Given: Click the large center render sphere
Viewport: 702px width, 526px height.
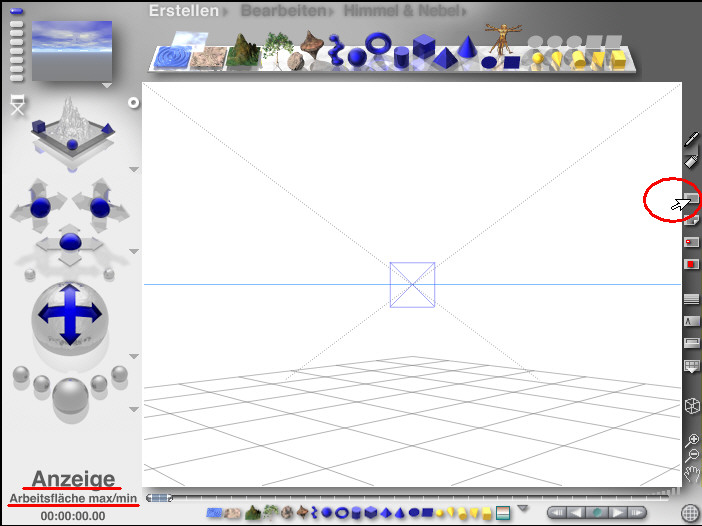Looking at the screenshot, I should [70, 395].
